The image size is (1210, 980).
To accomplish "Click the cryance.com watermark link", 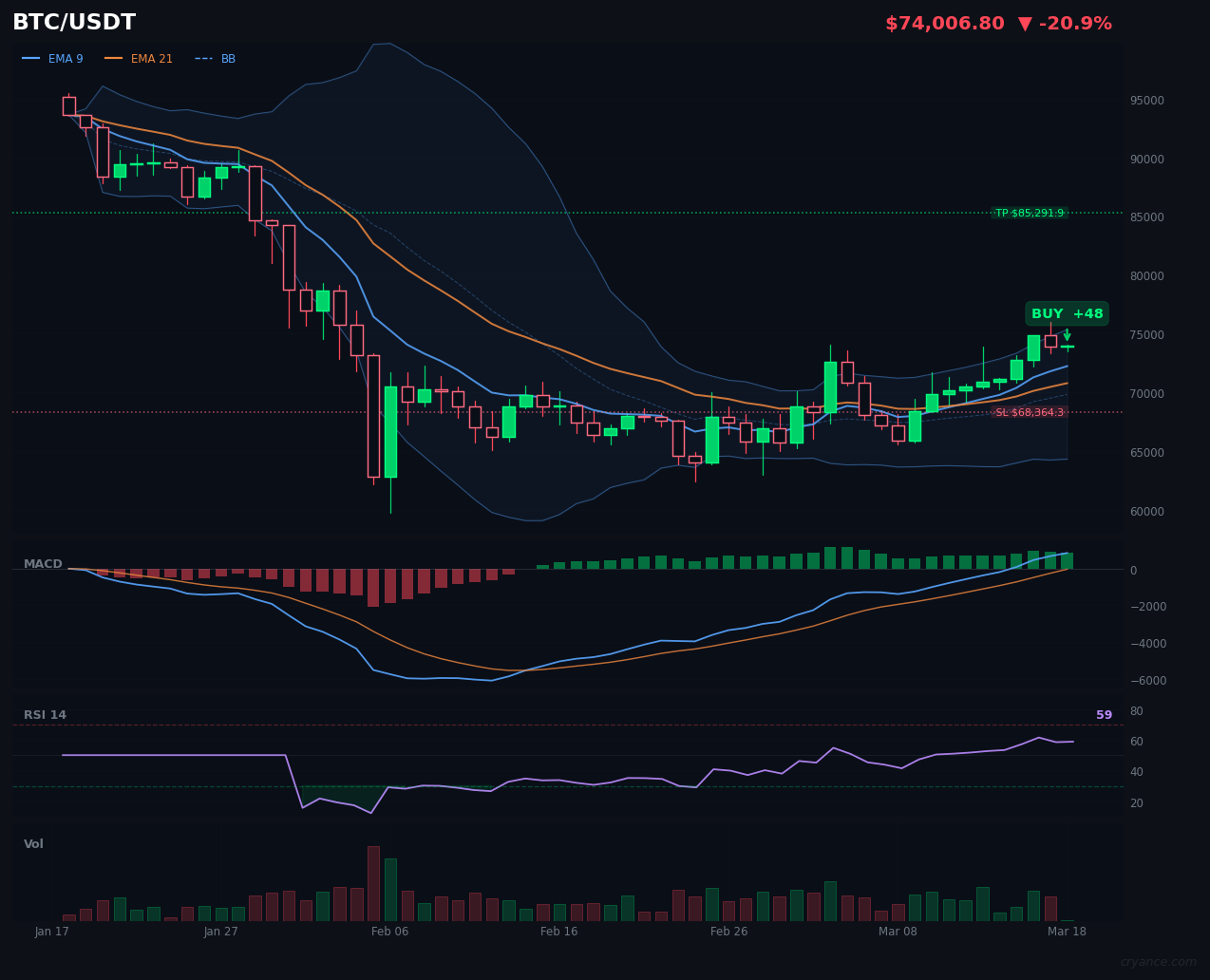I will click(1161, 962).
